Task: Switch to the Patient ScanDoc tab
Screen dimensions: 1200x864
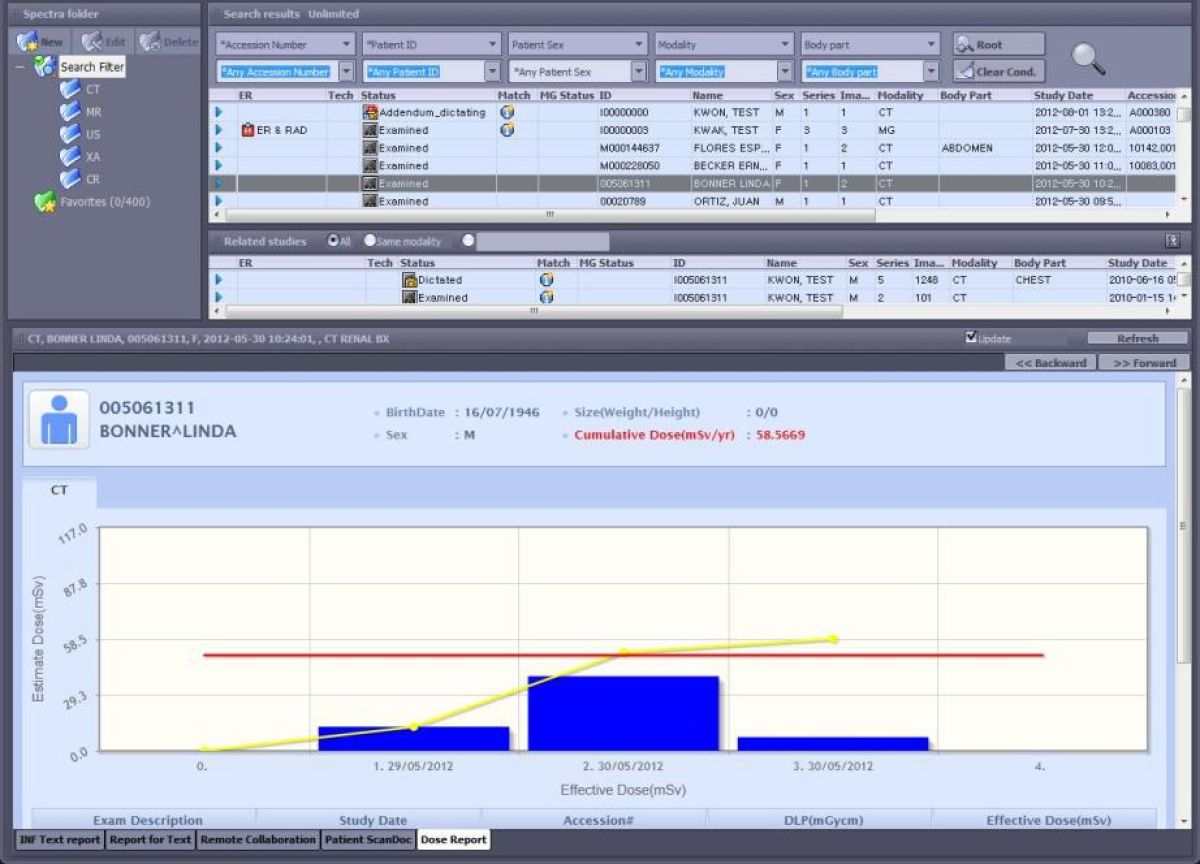Action: (x=368, y=840)
